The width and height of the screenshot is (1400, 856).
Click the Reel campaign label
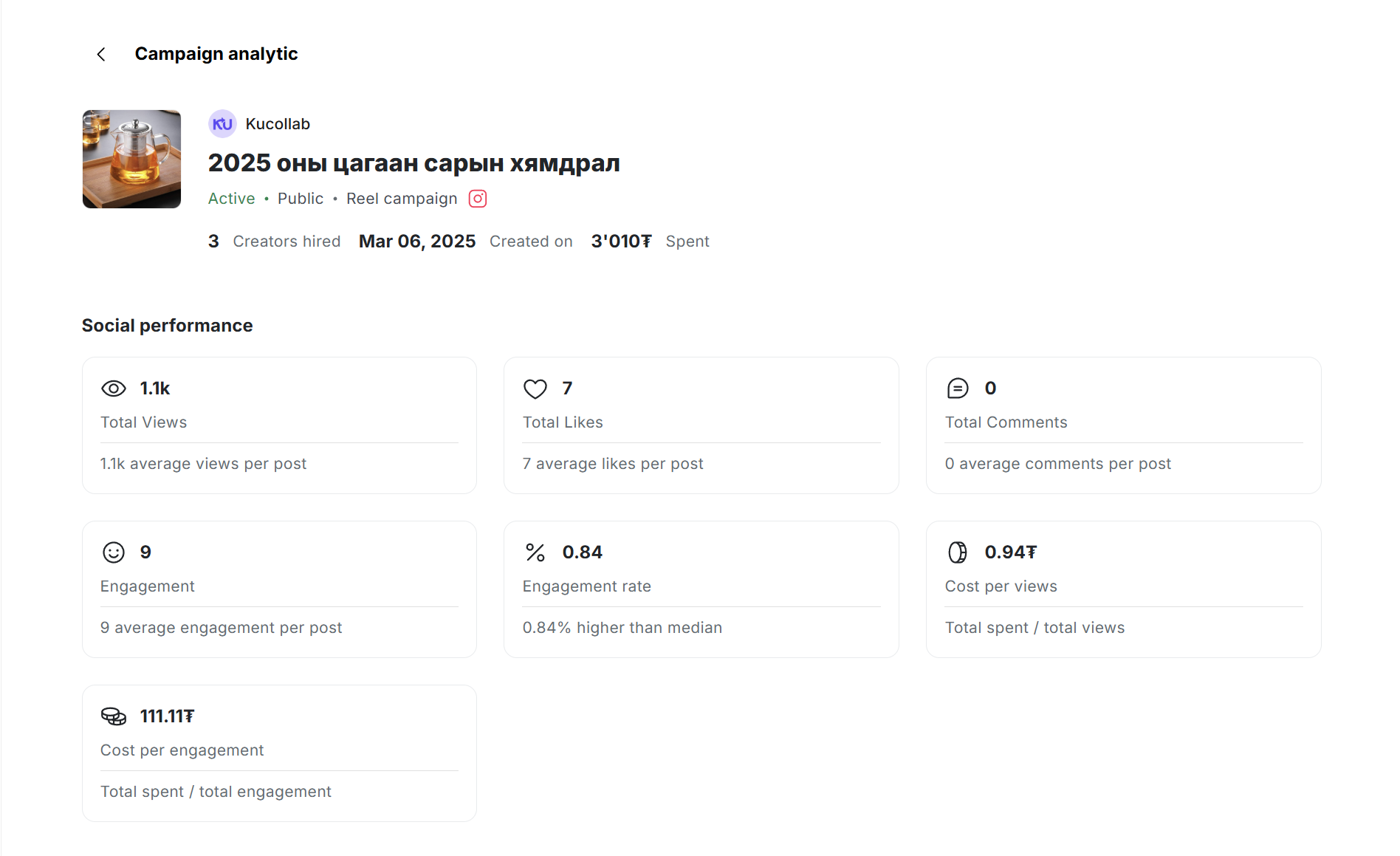(402, 199)
